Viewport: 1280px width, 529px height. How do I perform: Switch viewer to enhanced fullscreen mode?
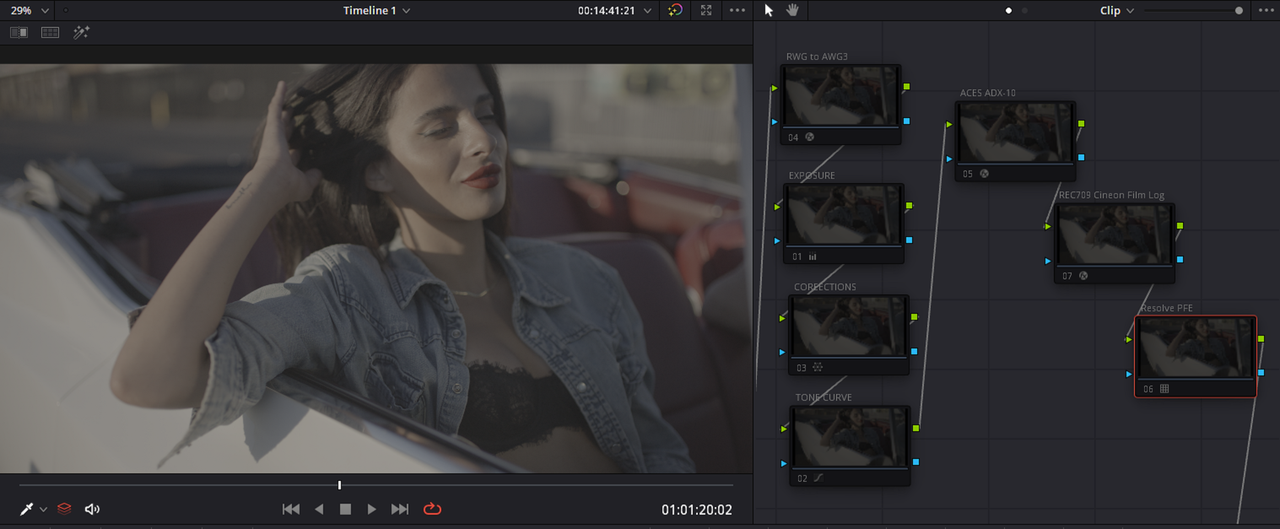(x=706, y=10)
